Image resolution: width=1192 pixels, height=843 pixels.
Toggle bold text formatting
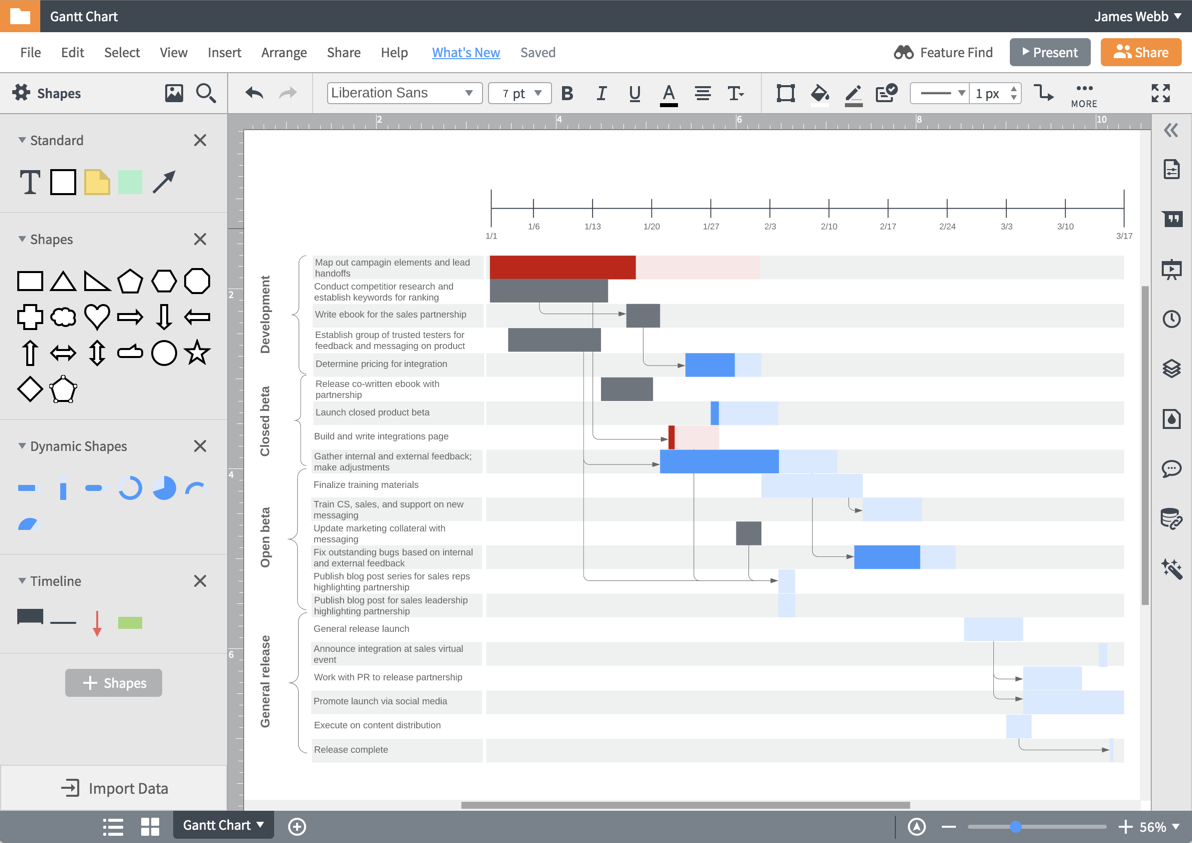pyautogui.click(x=567, y=93)
